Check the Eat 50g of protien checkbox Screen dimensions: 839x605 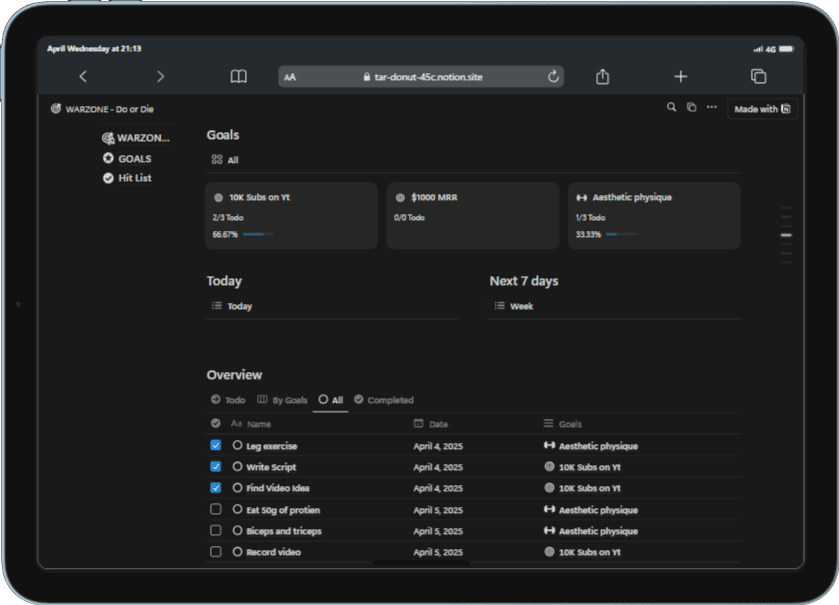216,509
